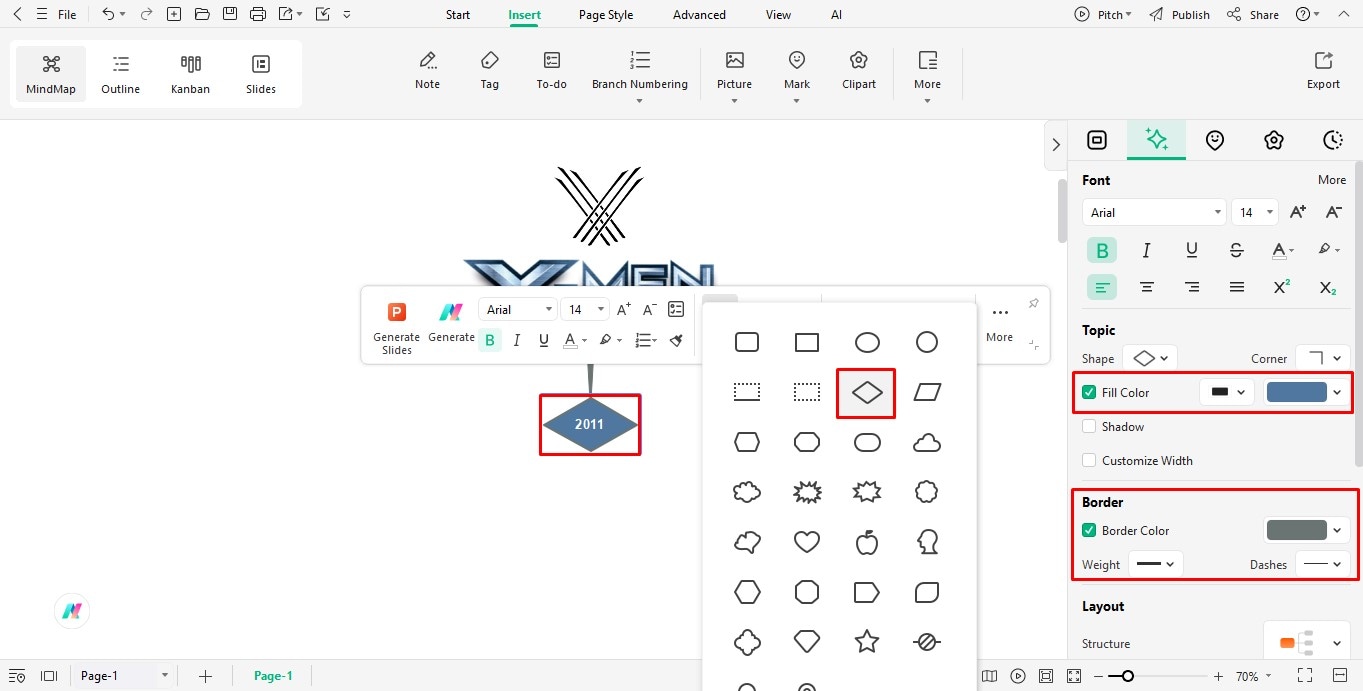
Task: Open the Clipart library
Action: [x=858, y=71]
